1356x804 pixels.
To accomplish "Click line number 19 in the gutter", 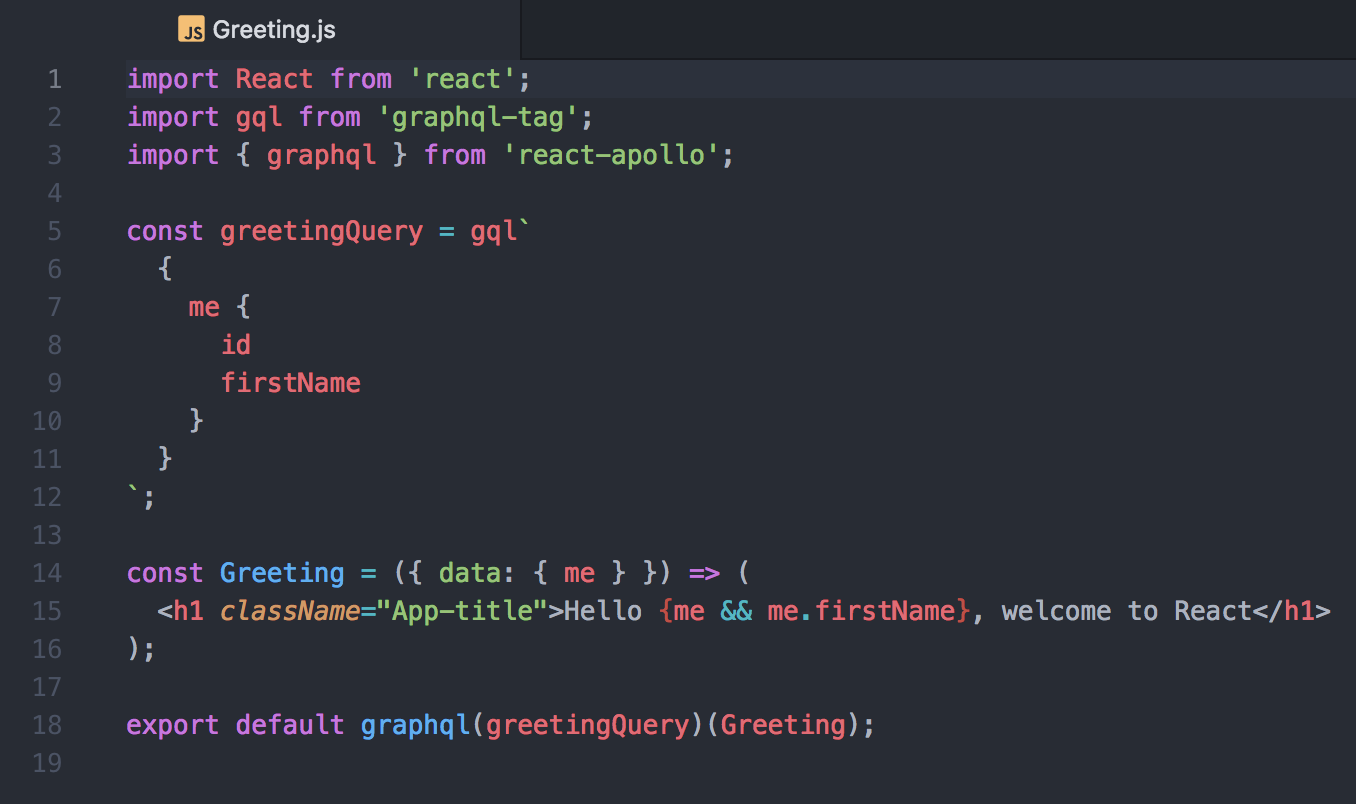I will point(47,763).
